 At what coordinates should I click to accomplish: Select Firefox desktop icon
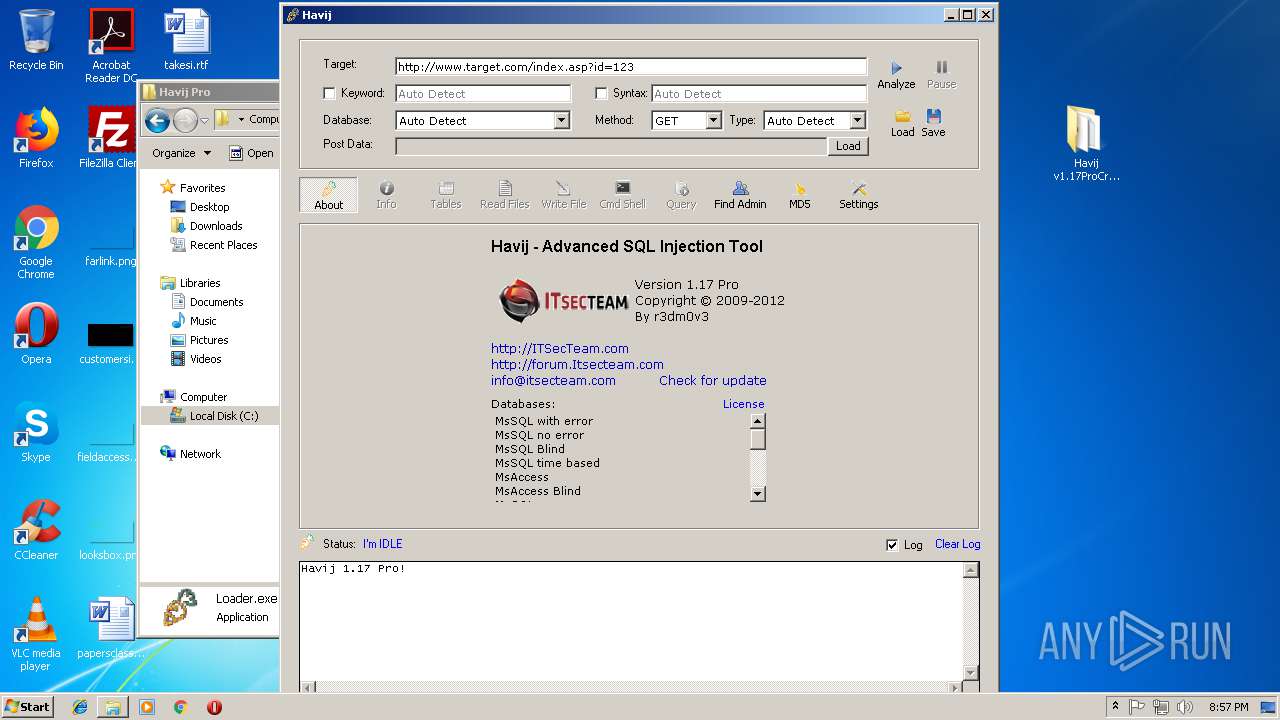click(36, 137)
